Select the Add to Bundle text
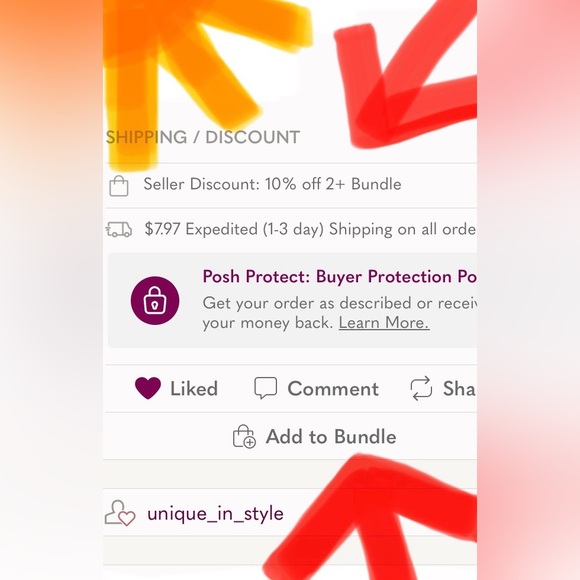580x580 pixels. [331, 436]
